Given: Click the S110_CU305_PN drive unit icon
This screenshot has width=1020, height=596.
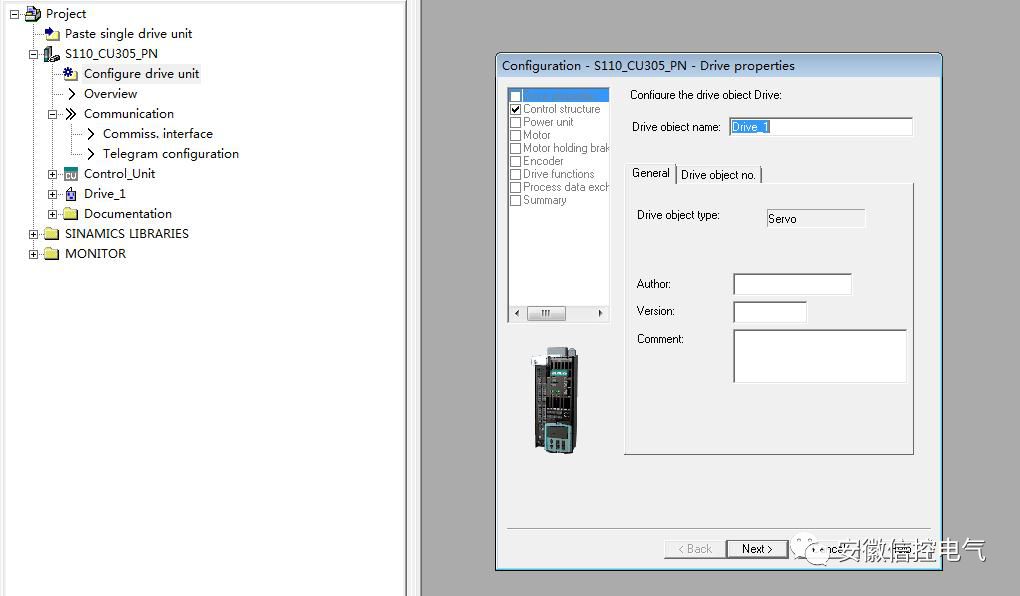Looking at the screenshot, I should [x=51, y=54].
